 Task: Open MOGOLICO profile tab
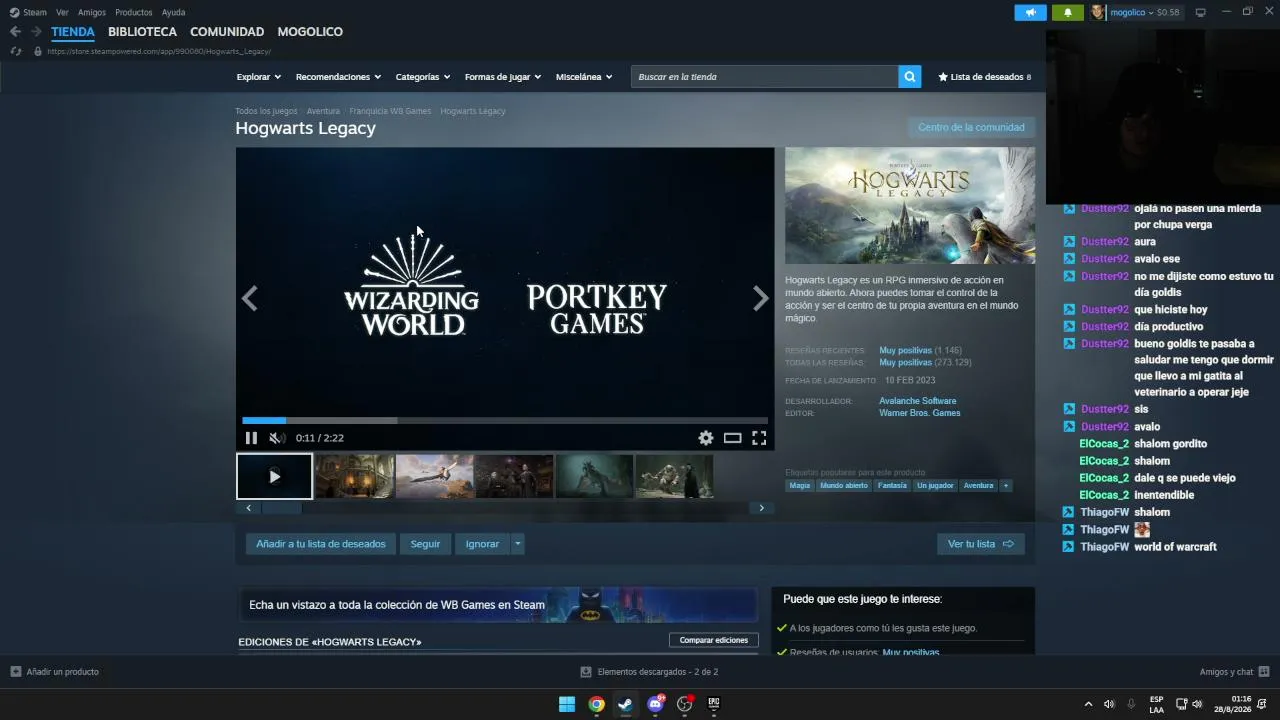(310, 32)
